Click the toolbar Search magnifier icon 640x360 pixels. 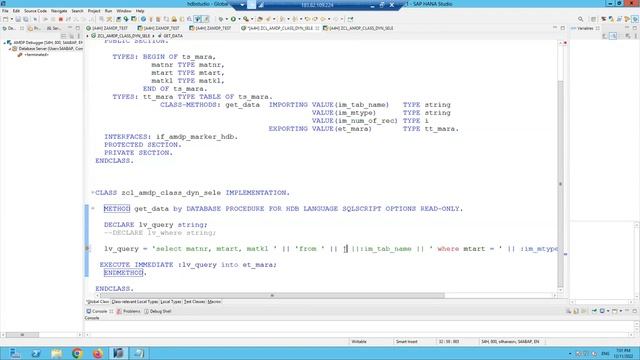(x=580, y=19)
